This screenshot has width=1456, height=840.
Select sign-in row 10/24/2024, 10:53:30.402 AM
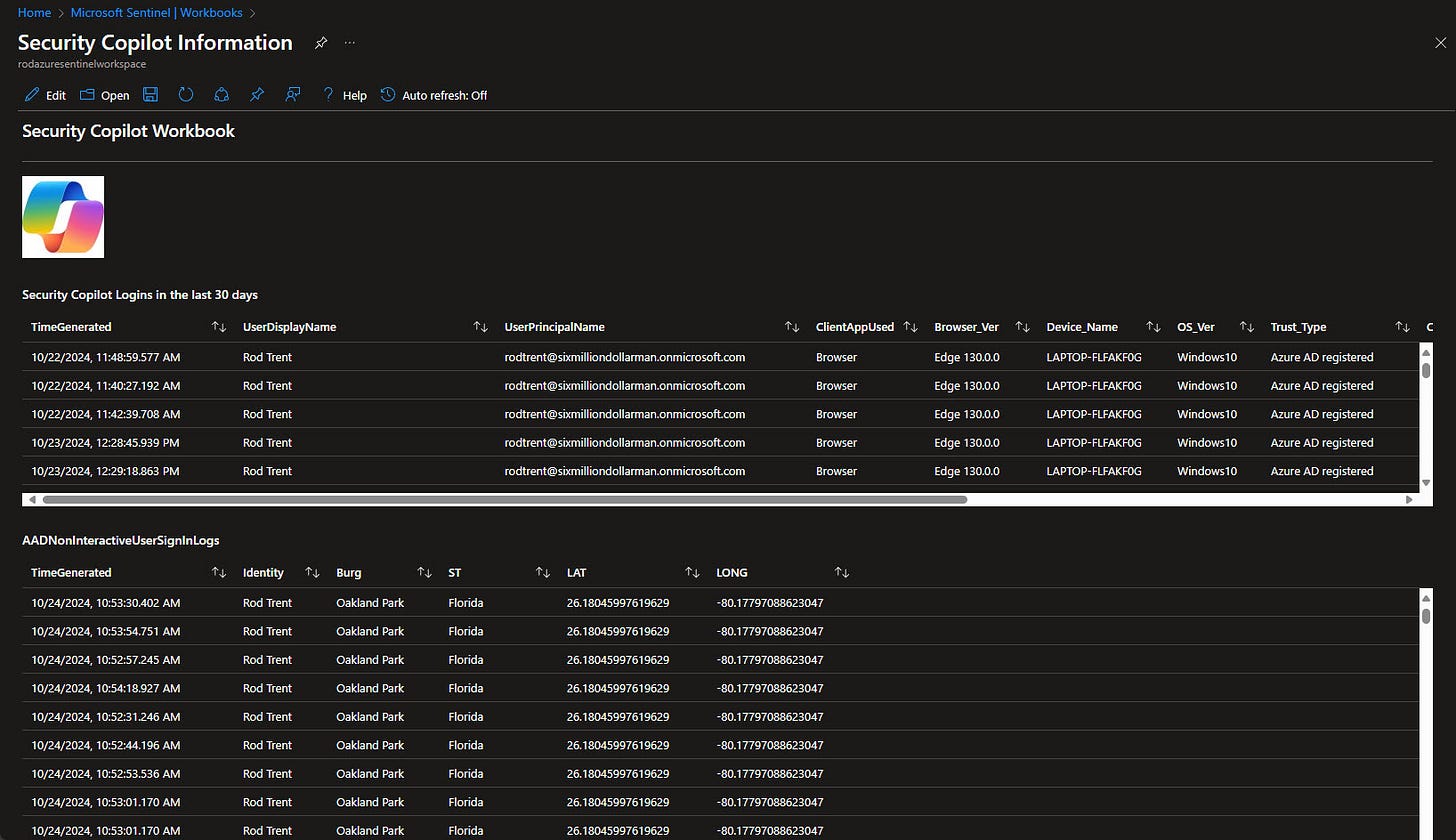click(x=720, y=603)
